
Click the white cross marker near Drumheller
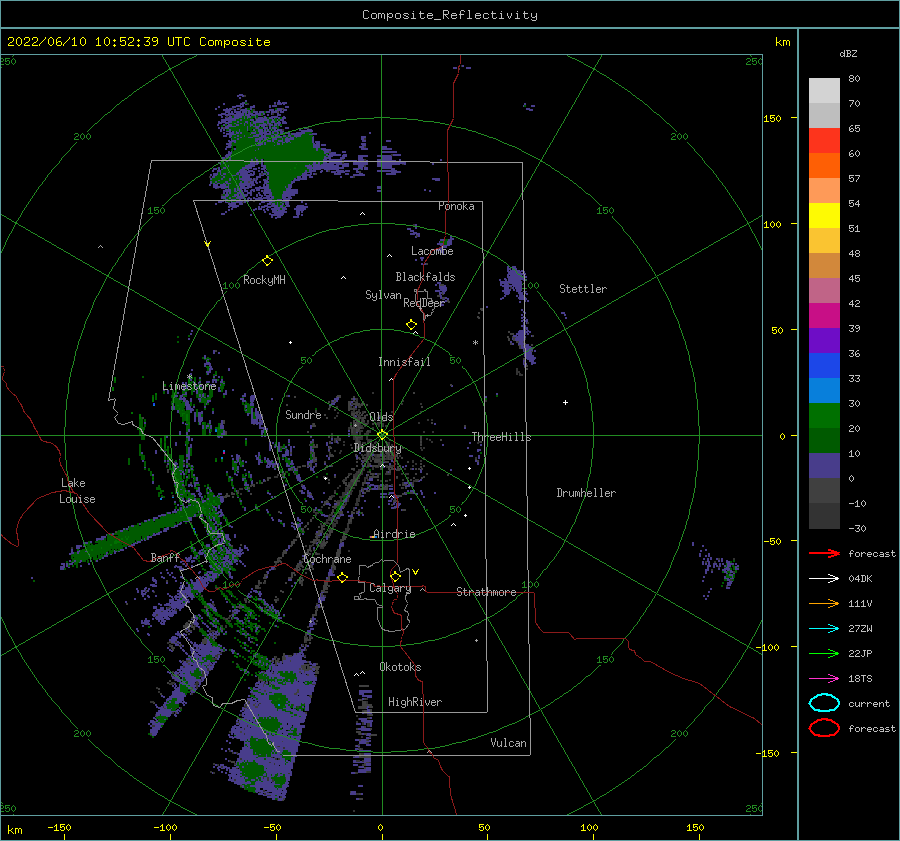[565, 402]
